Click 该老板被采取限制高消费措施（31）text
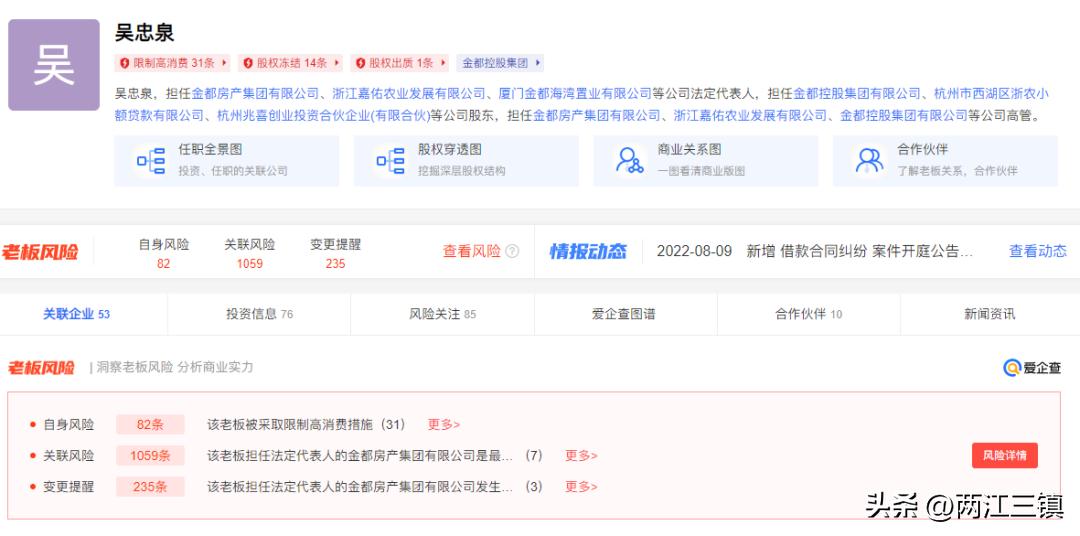This screenshot has width=1080, height=536. coord(307,424)
